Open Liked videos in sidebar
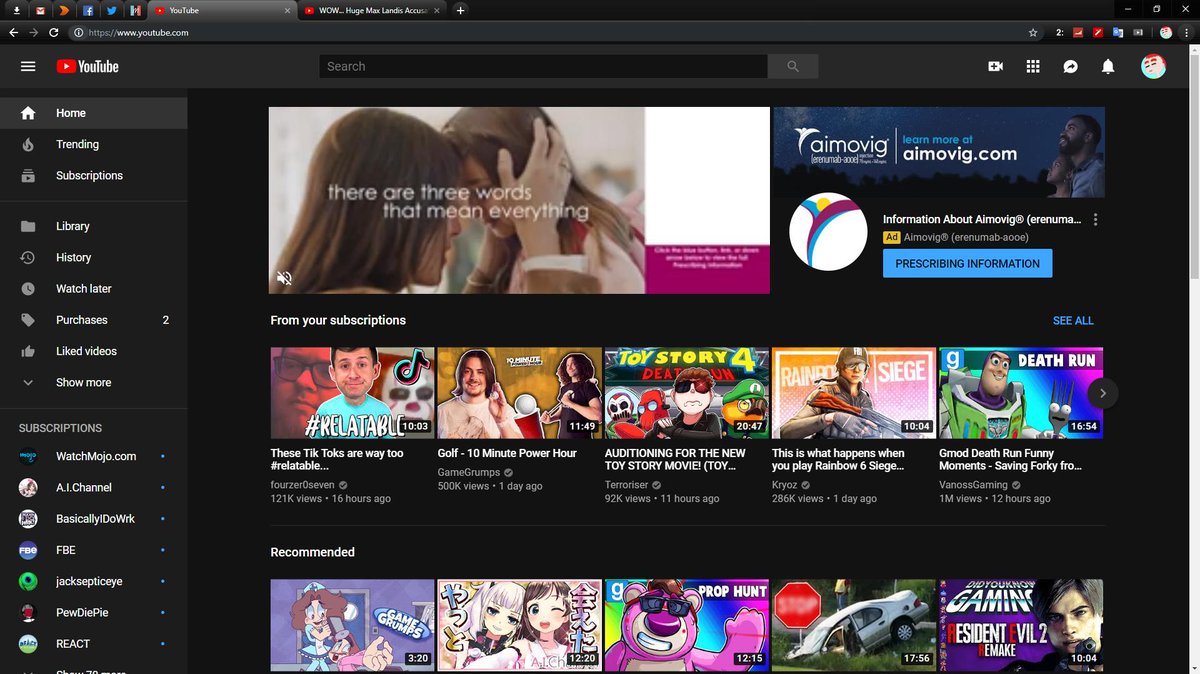 [93, 351]
